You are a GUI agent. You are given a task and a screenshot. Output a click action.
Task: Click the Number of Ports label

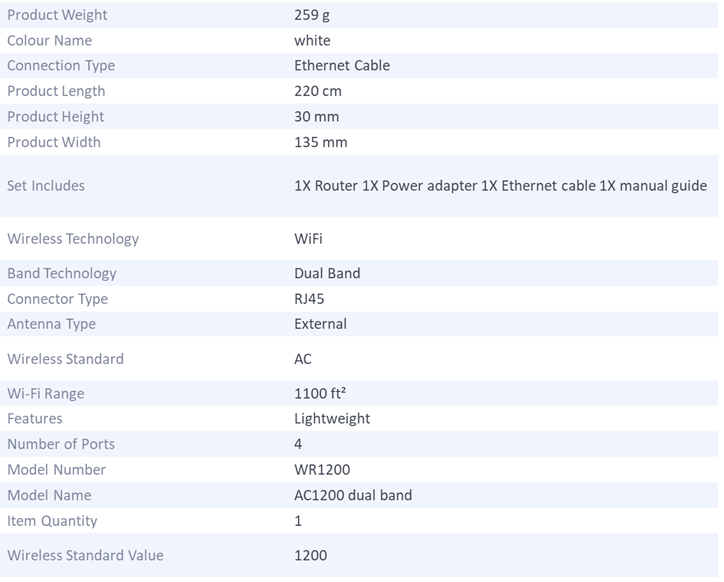pos(61,444)
